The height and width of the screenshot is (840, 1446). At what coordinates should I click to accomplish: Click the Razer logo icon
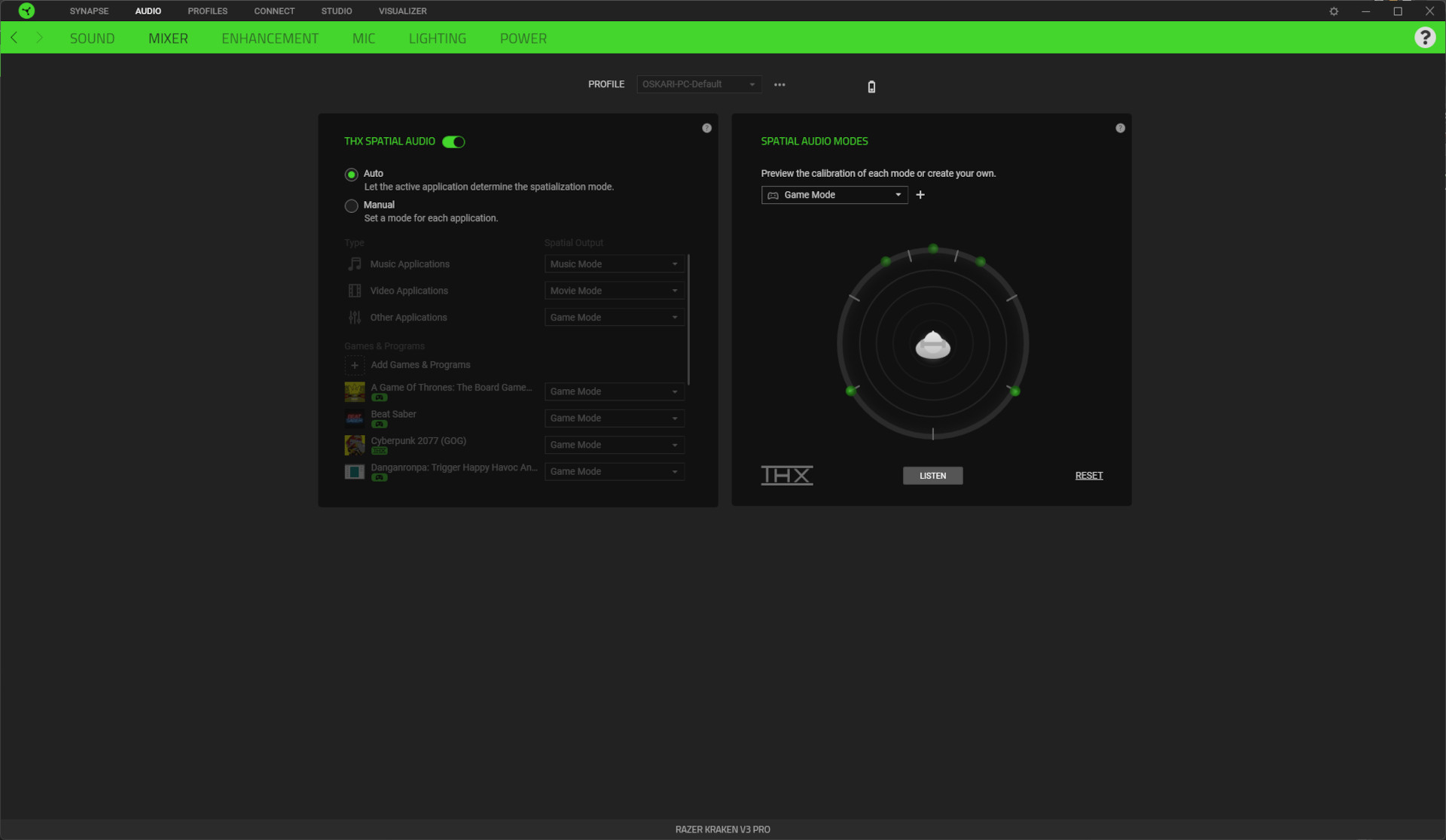point(26,11)
